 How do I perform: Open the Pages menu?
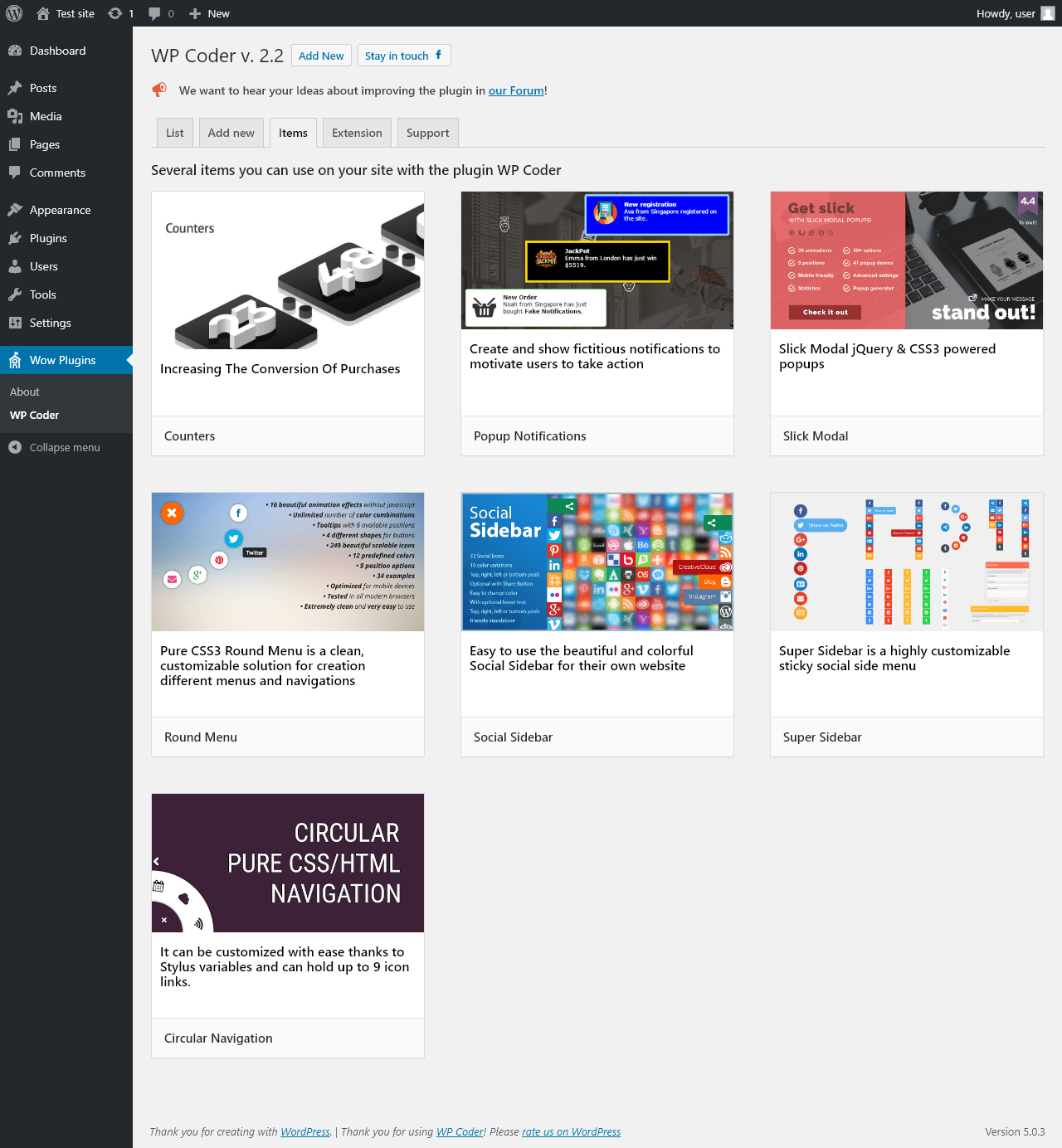pyautogui.click(x=66, y=144)
